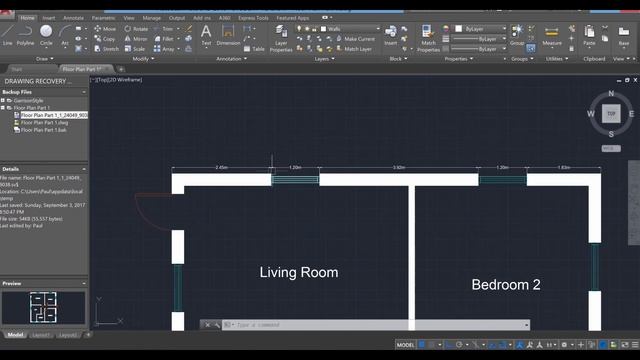The height and width of the screenshot is (360, 640).
Task: Open the Home ribbon tab
Action: [27, 18]
